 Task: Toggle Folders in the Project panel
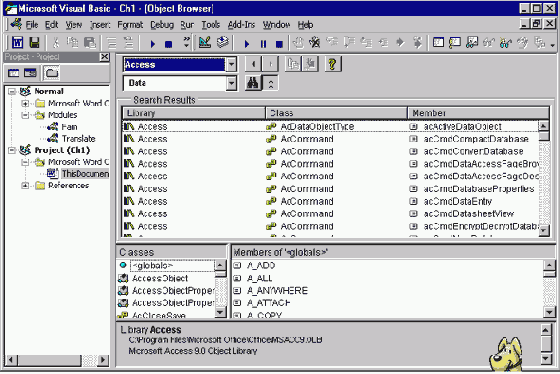[x=52, y=73]
